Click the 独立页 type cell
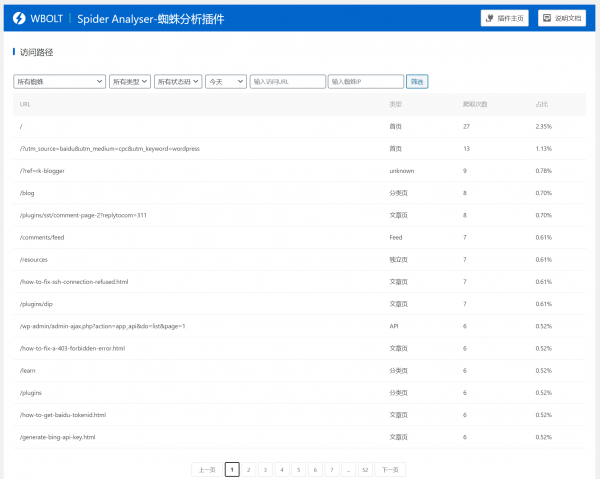Viewport: 600px width, 479px height. (x=398, y=259)
